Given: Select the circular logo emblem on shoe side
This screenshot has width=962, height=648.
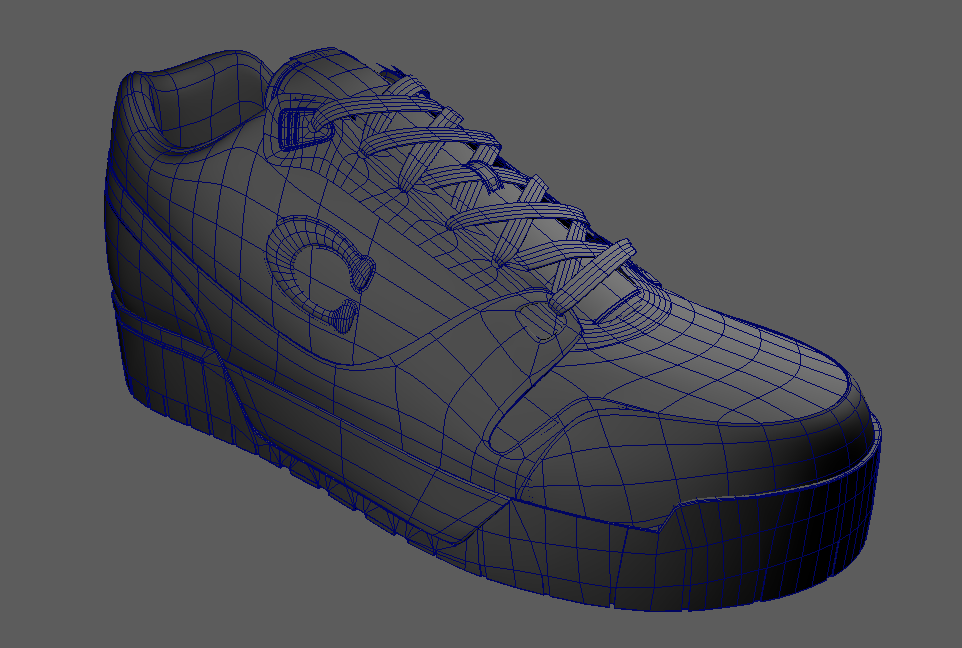Looking at the screenshot, I should click(x=320, y=272).
